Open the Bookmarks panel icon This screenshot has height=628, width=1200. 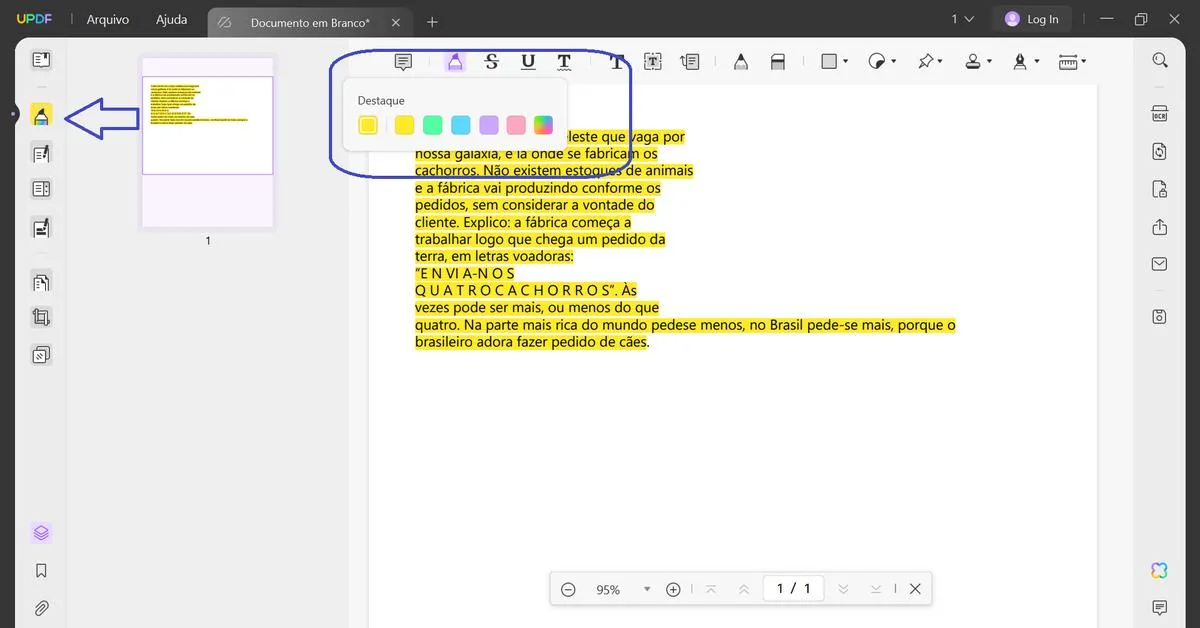coord(41,571)
